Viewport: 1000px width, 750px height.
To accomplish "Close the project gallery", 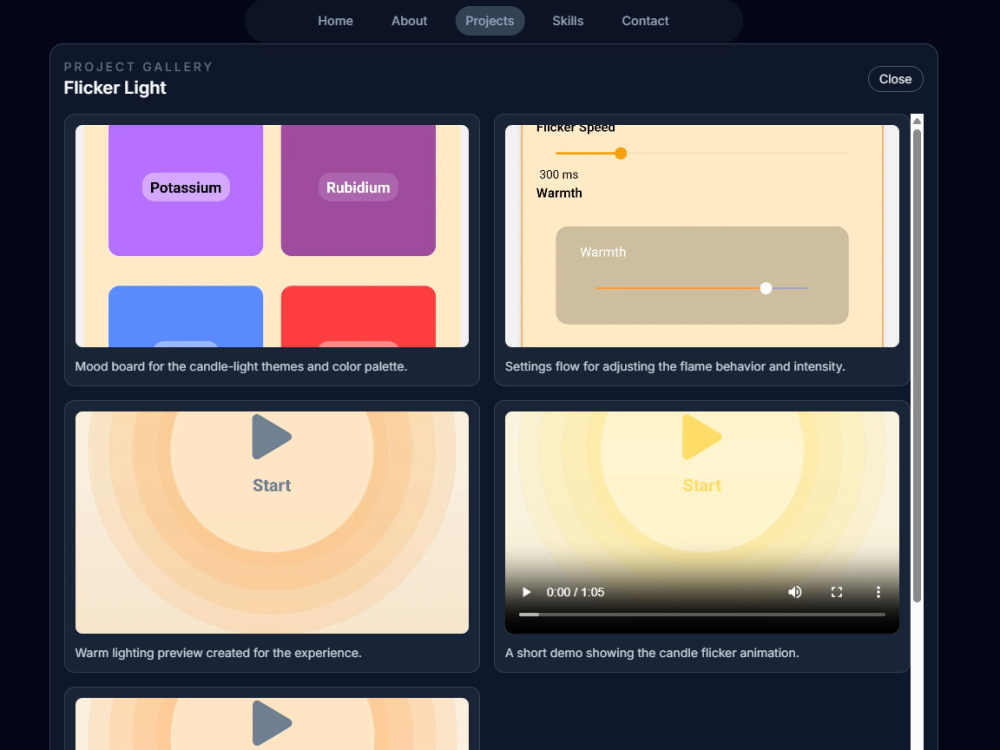I will (x=895, y=79).
